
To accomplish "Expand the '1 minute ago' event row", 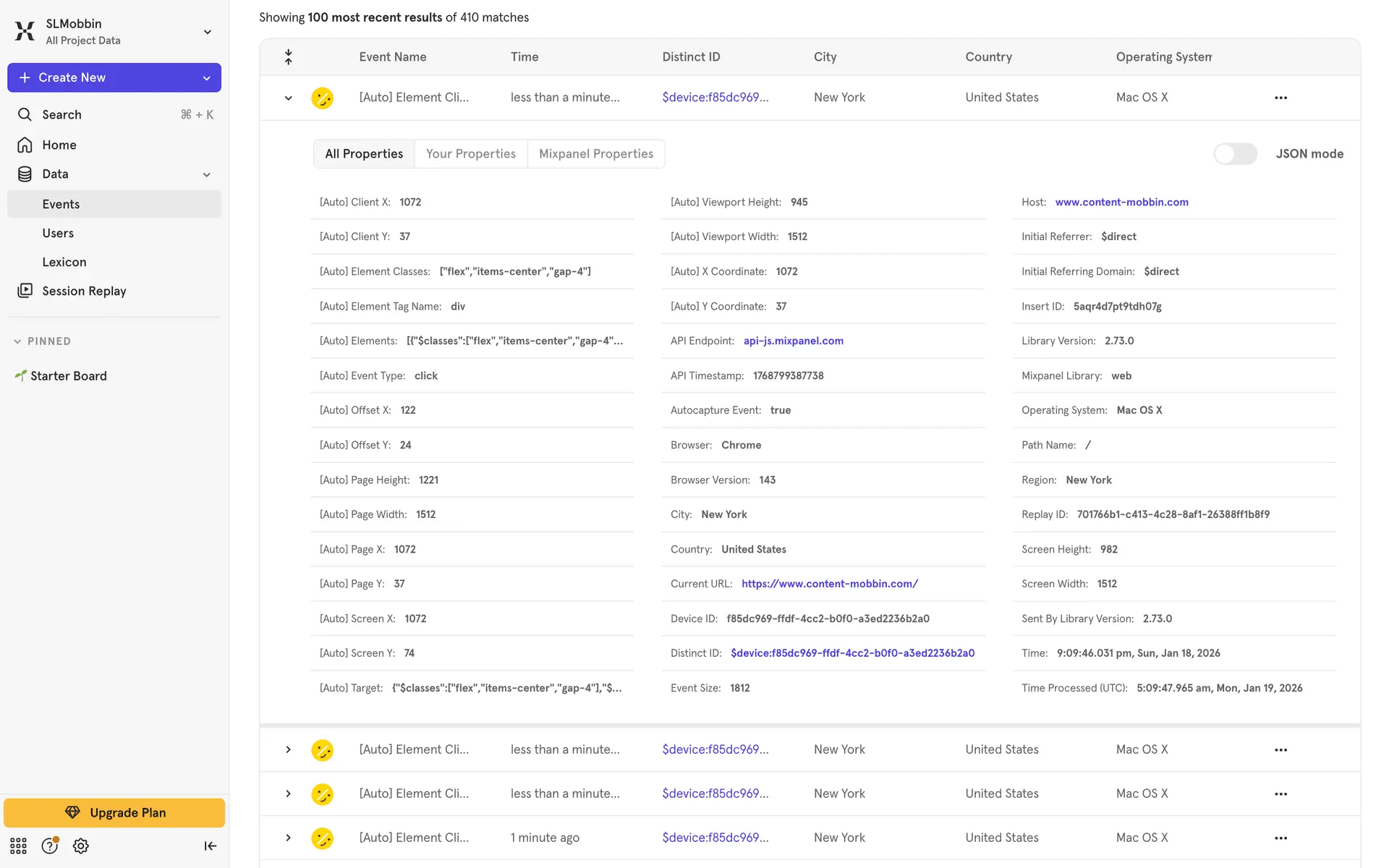I will (288, 838).
